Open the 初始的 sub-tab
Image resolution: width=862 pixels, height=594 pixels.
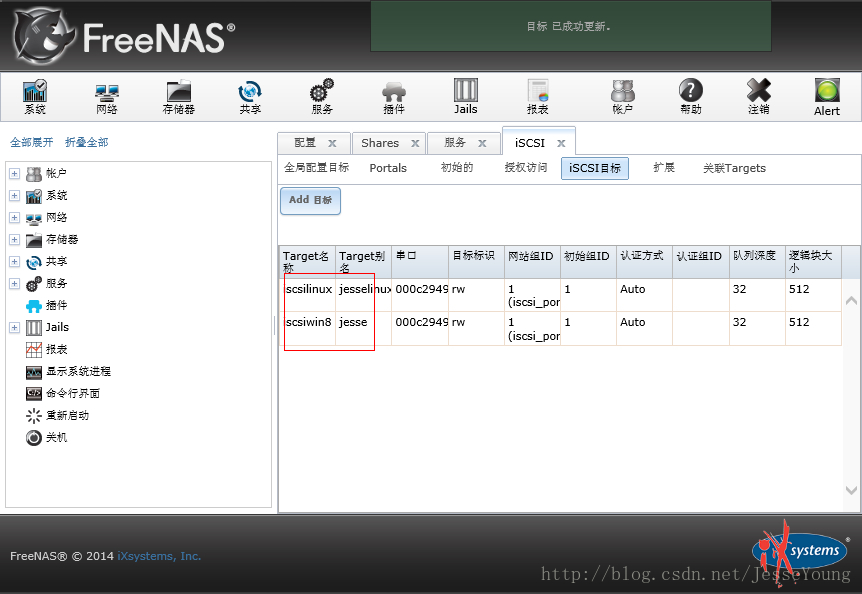tap(457, 168)
